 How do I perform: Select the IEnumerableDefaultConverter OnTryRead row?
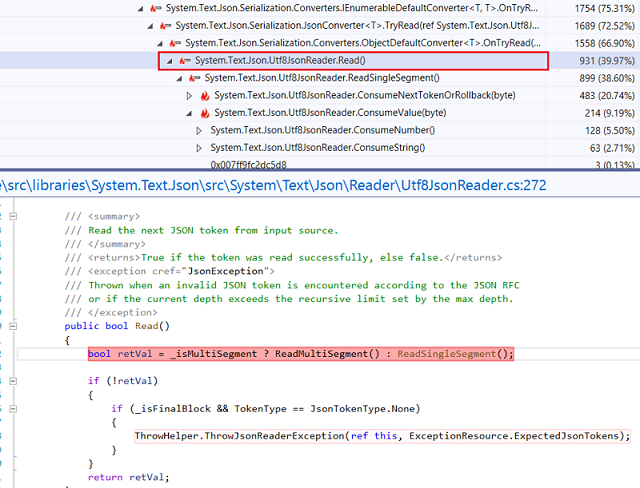[x=320, y=8]
